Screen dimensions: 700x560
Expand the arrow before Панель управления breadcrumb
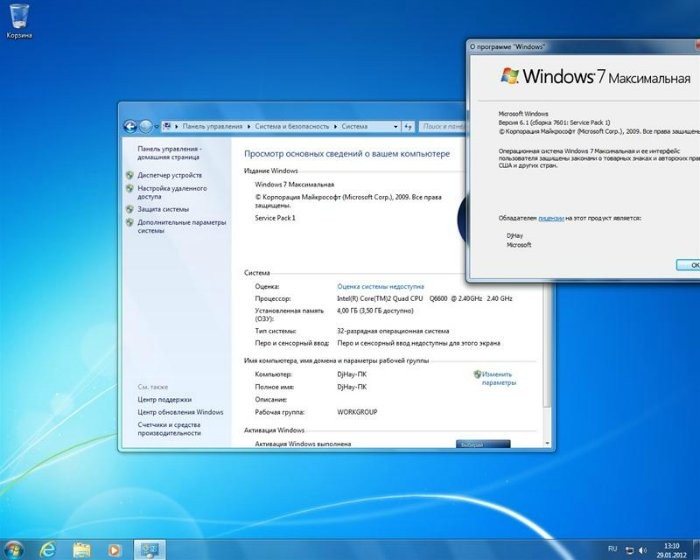point(177,127)
